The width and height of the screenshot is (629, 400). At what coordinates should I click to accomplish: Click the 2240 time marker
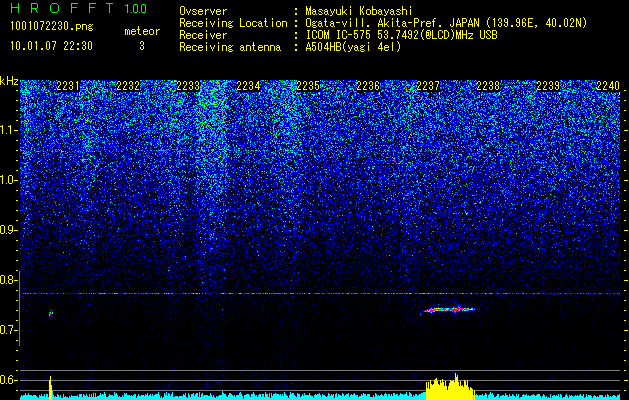[x=608, y=86]
